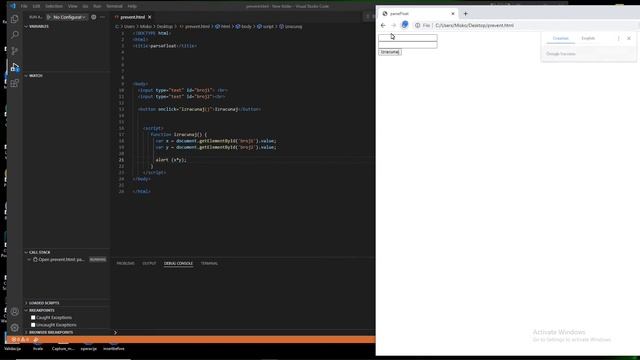Open the Manage gear in activity bar
The height and width of the screenshot is (360, 640).
coord(15,328)
